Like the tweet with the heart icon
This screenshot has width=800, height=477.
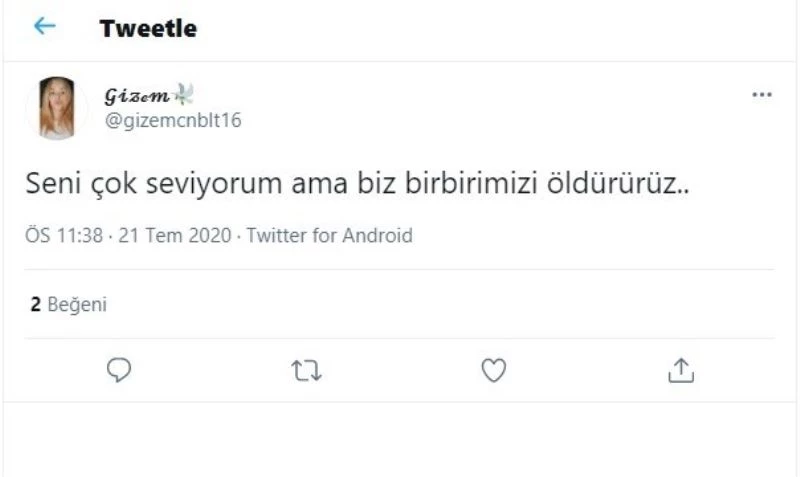[x=493, y=371]
